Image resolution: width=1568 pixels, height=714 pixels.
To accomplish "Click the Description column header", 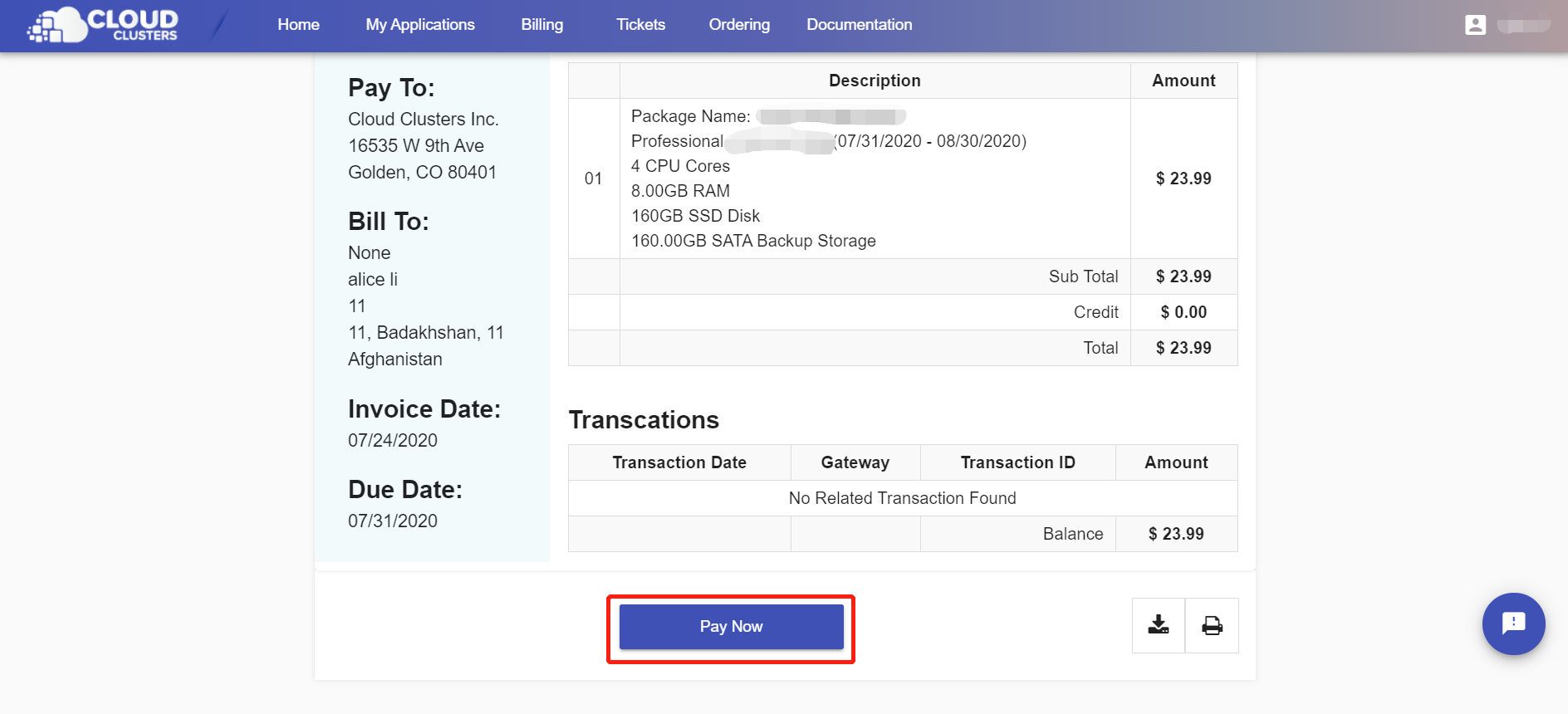I will coord(875,81).
